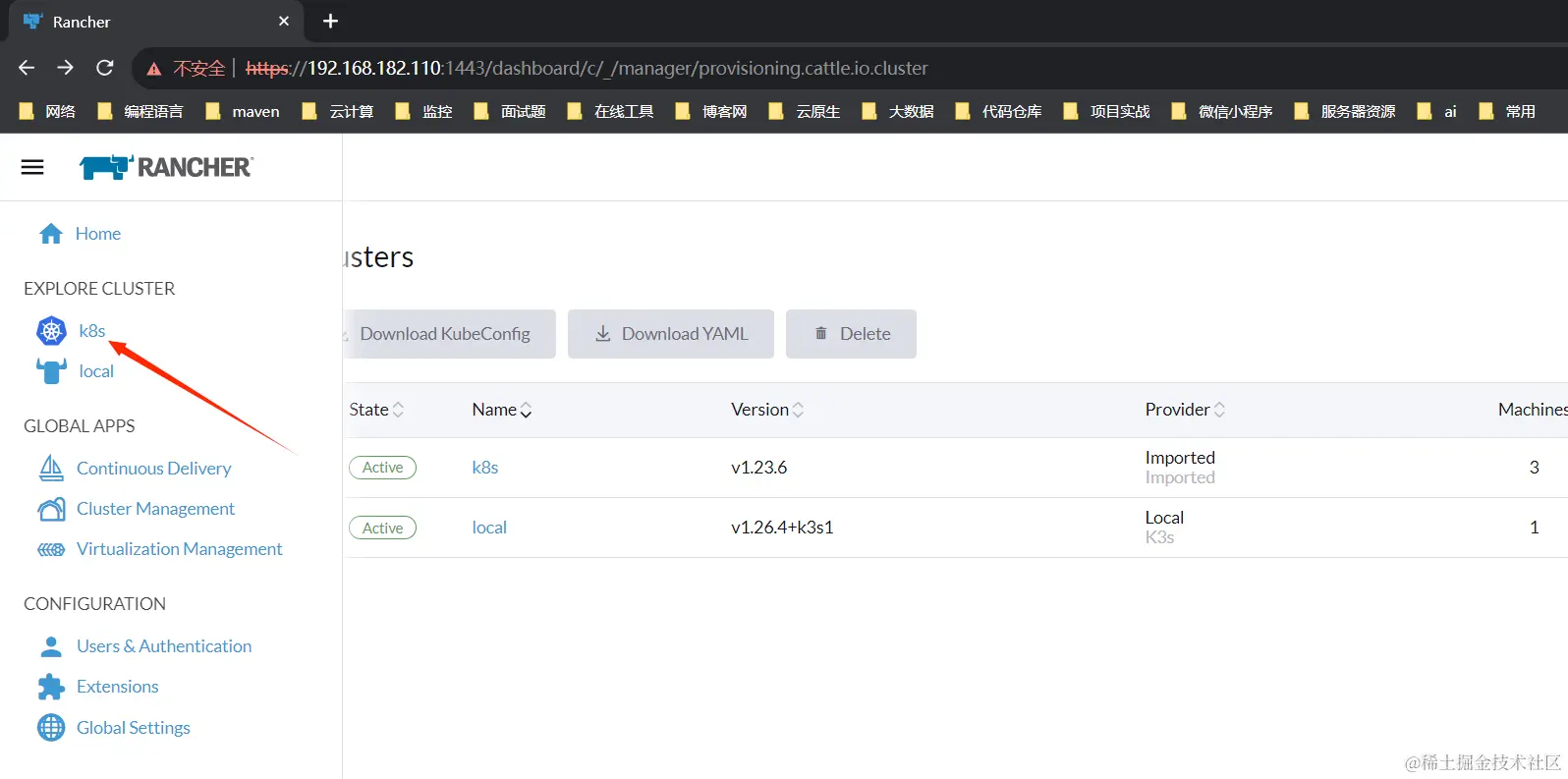The height and width of the screenshot is (779, 1568).
Task: Sort table by Name column
Action: click(502, 410)
